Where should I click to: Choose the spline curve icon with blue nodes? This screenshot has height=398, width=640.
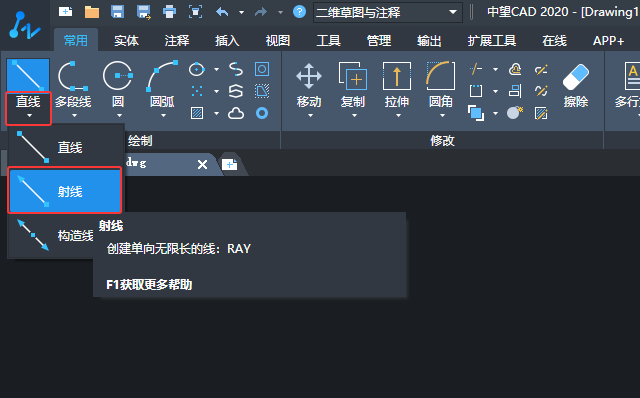click(236, 69)
